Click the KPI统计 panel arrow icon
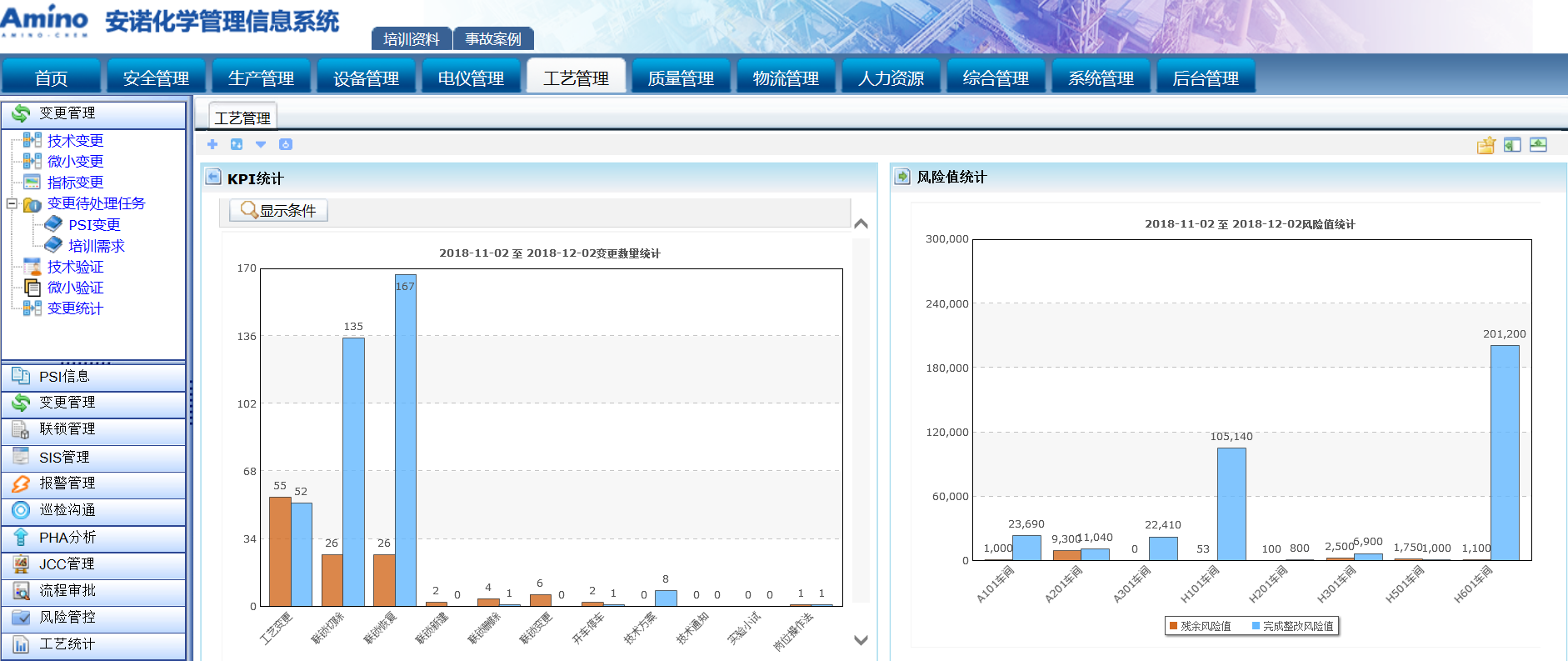This screenshot has width=1568, height=661. [213, 178]
